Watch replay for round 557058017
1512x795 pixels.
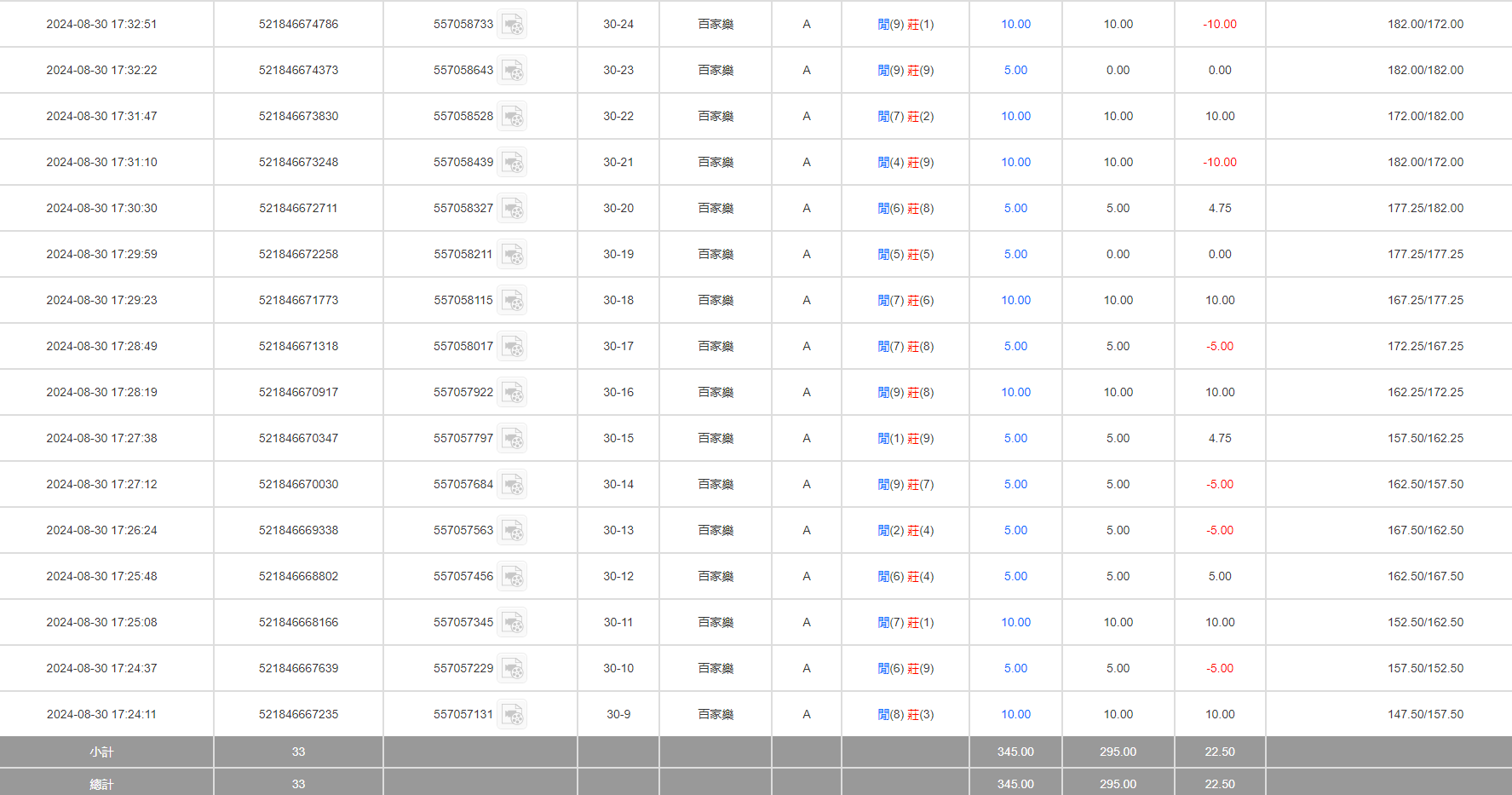point(512,347)
